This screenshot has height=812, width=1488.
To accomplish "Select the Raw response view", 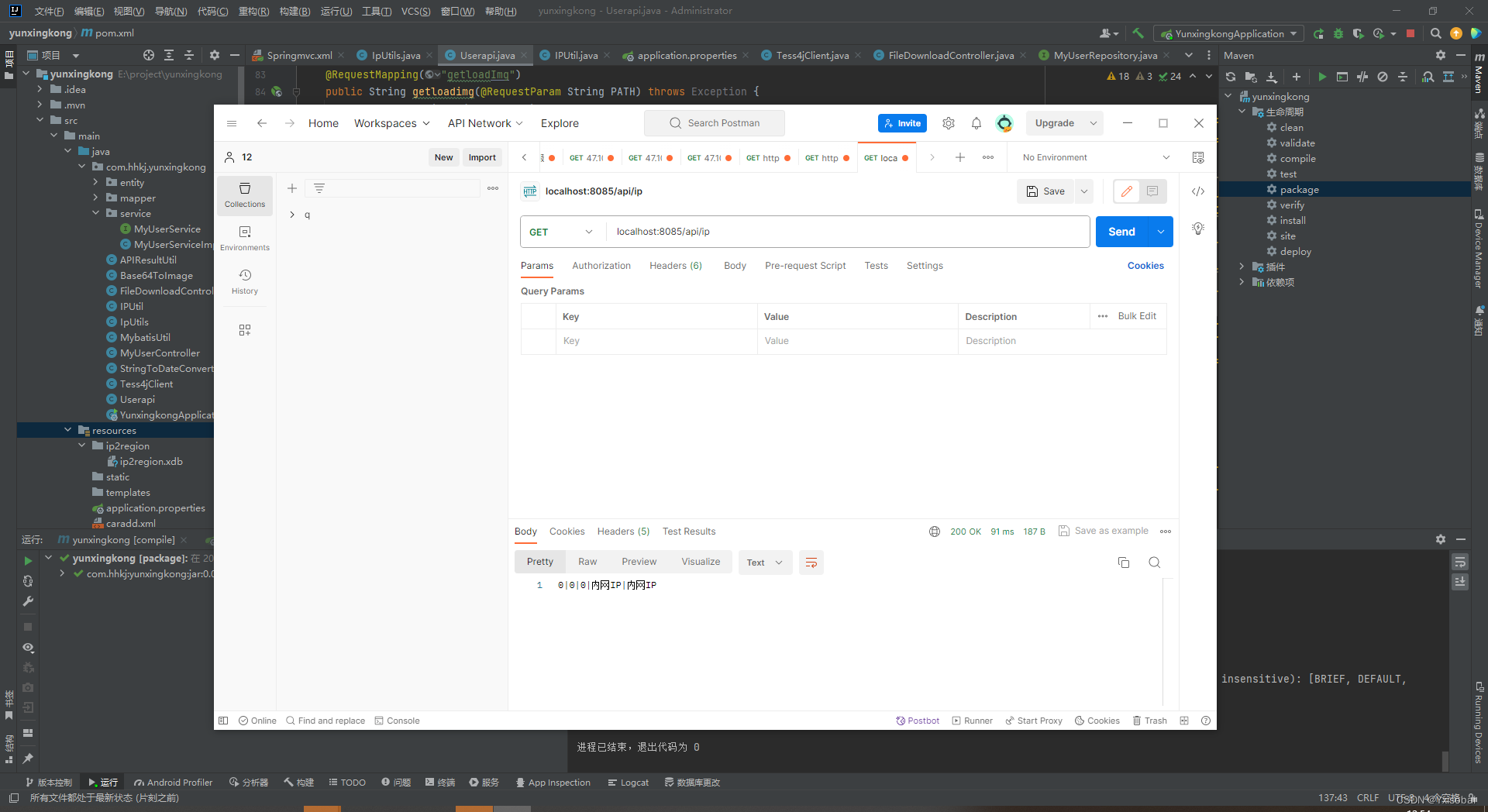I will point(587,562).
